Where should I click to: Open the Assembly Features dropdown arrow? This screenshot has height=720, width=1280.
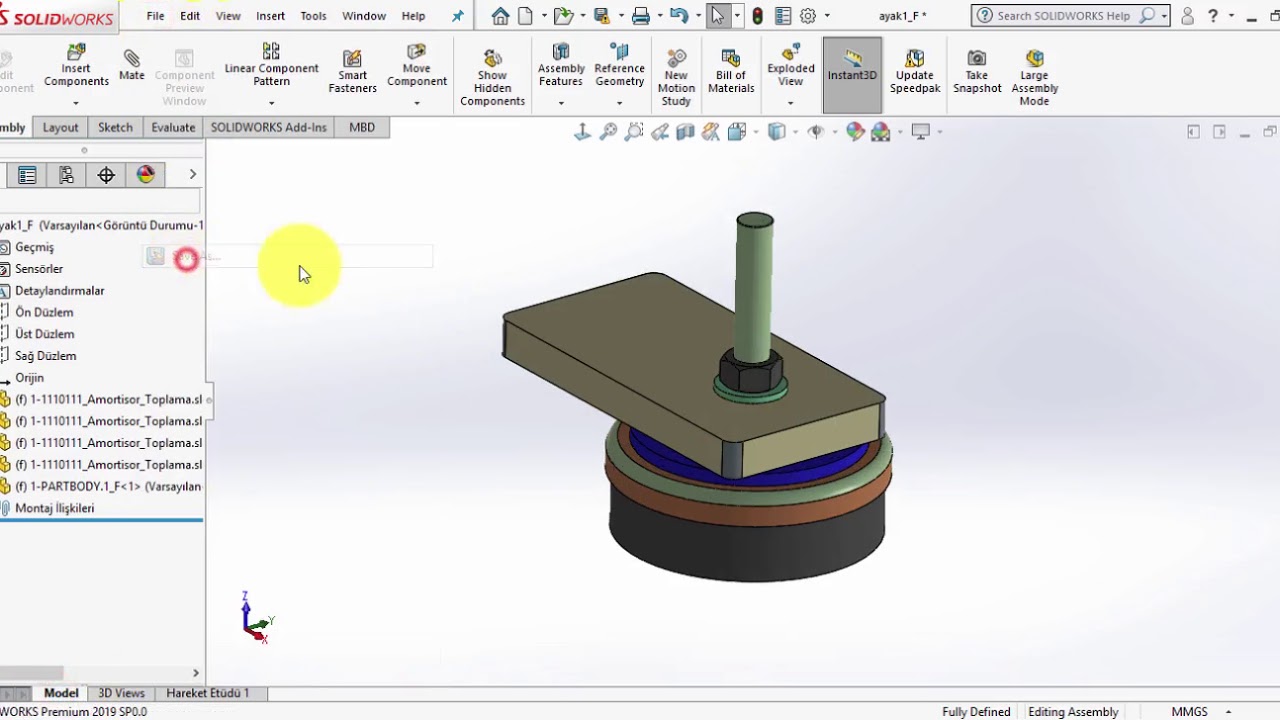(561, 103)
